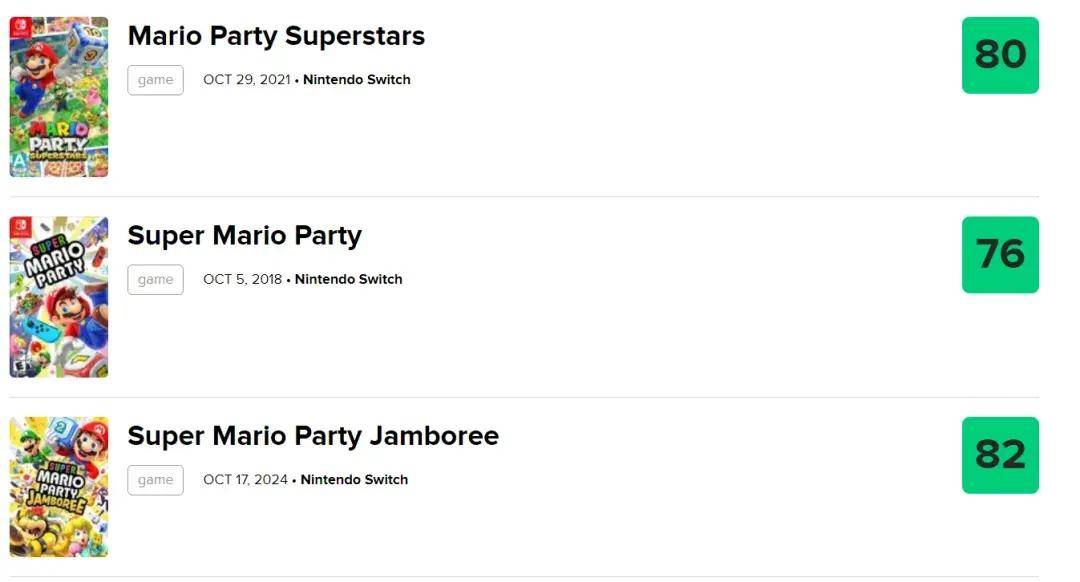
Task: Click the green 76 Metascore badge
Action: coord(1000,255)
